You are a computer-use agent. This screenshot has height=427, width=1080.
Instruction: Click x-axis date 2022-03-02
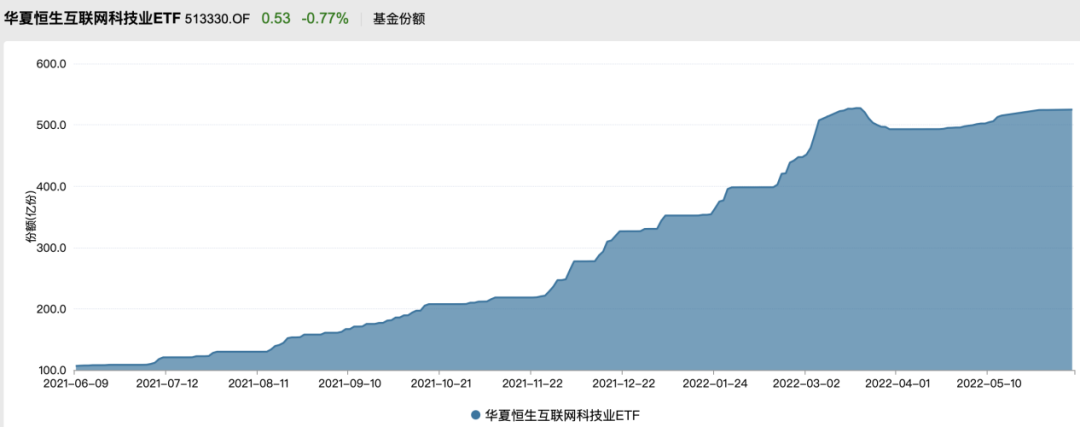pos(804,382)
